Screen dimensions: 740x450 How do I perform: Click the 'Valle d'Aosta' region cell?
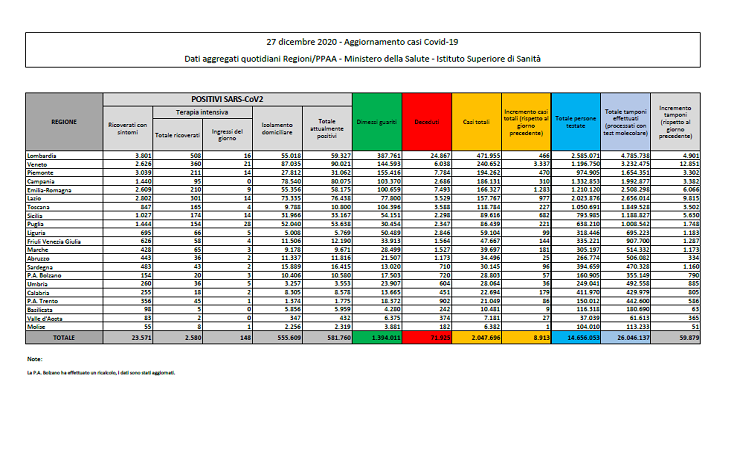coord(44,317)
